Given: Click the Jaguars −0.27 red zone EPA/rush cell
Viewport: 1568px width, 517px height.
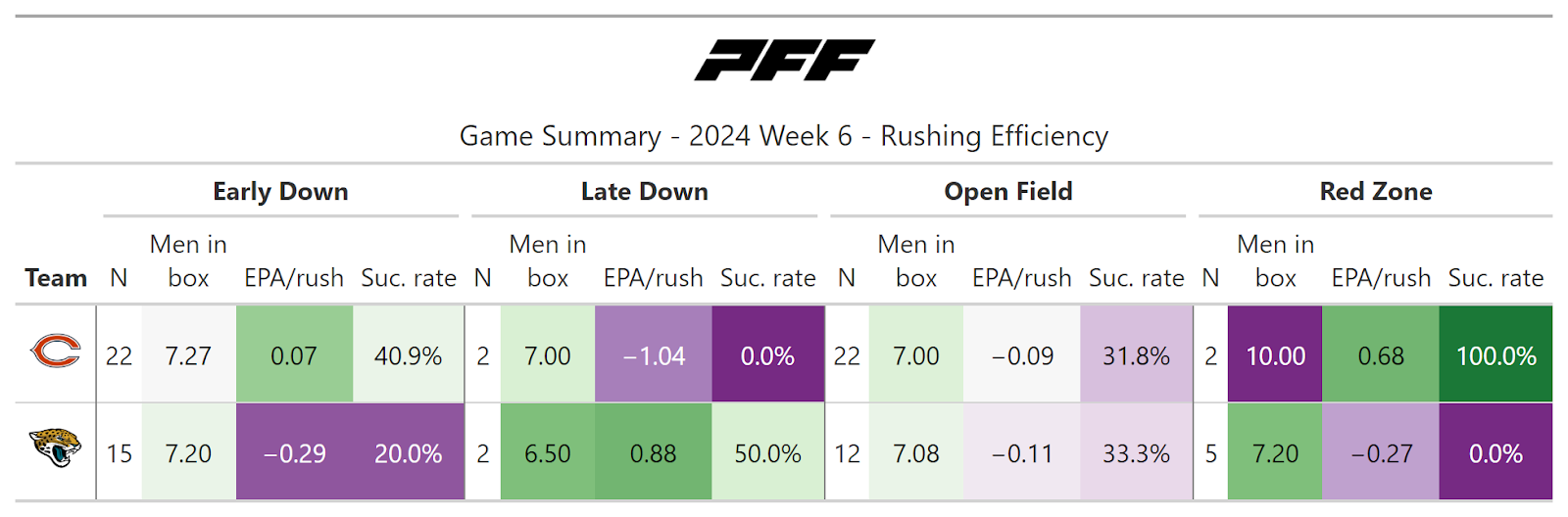Looking at the screenshot, I should 1381,453.
